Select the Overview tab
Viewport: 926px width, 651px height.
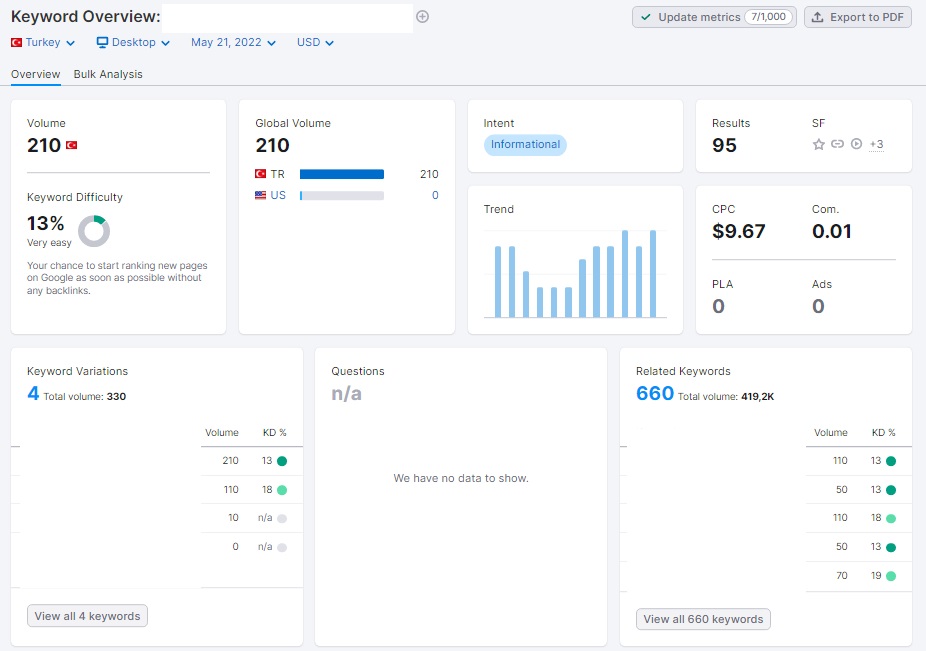(35, 74)
